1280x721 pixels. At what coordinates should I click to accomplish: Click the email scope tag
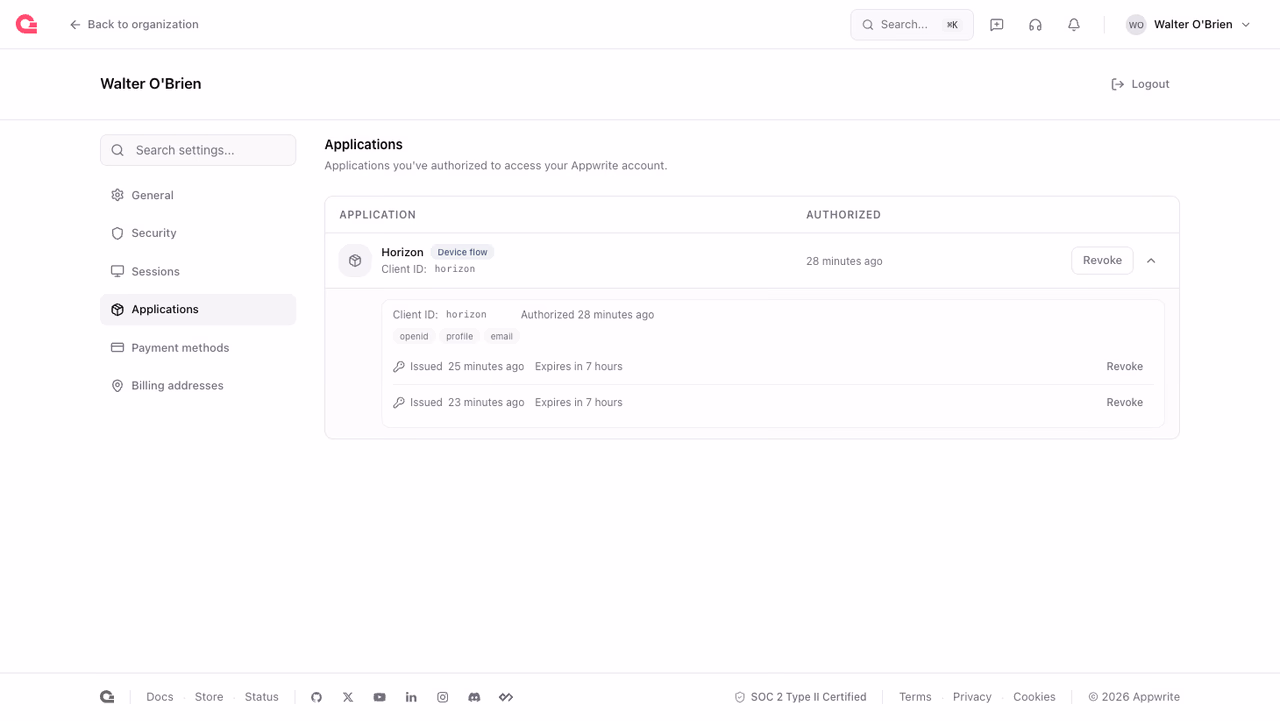pos(502,336)
